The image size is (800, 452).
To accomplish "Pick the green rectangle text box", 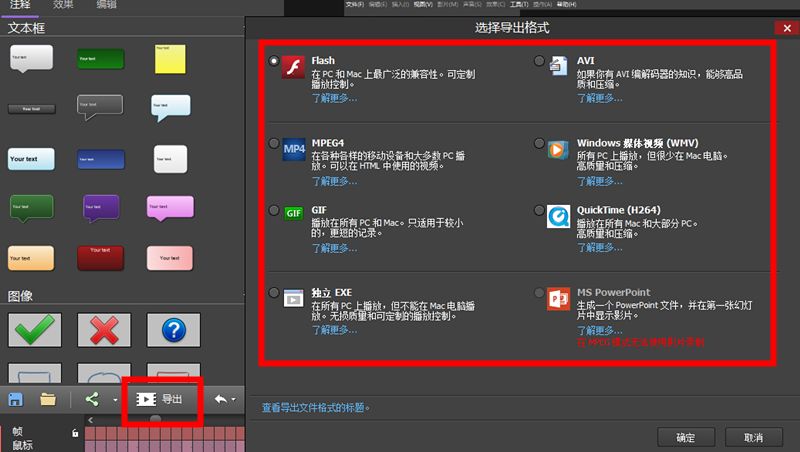I will pyautogui.click(x=101, y=59).
